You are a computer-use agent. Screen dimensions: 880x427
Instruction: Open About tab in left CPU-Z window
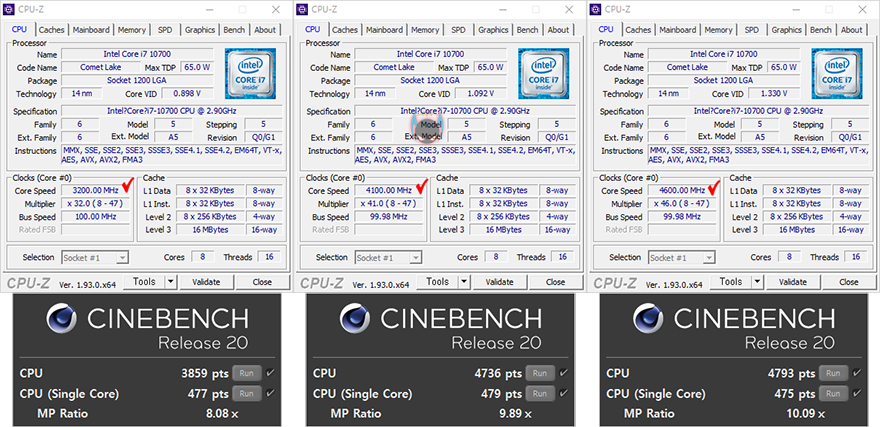pyautogui.click(x=264, y=30)
